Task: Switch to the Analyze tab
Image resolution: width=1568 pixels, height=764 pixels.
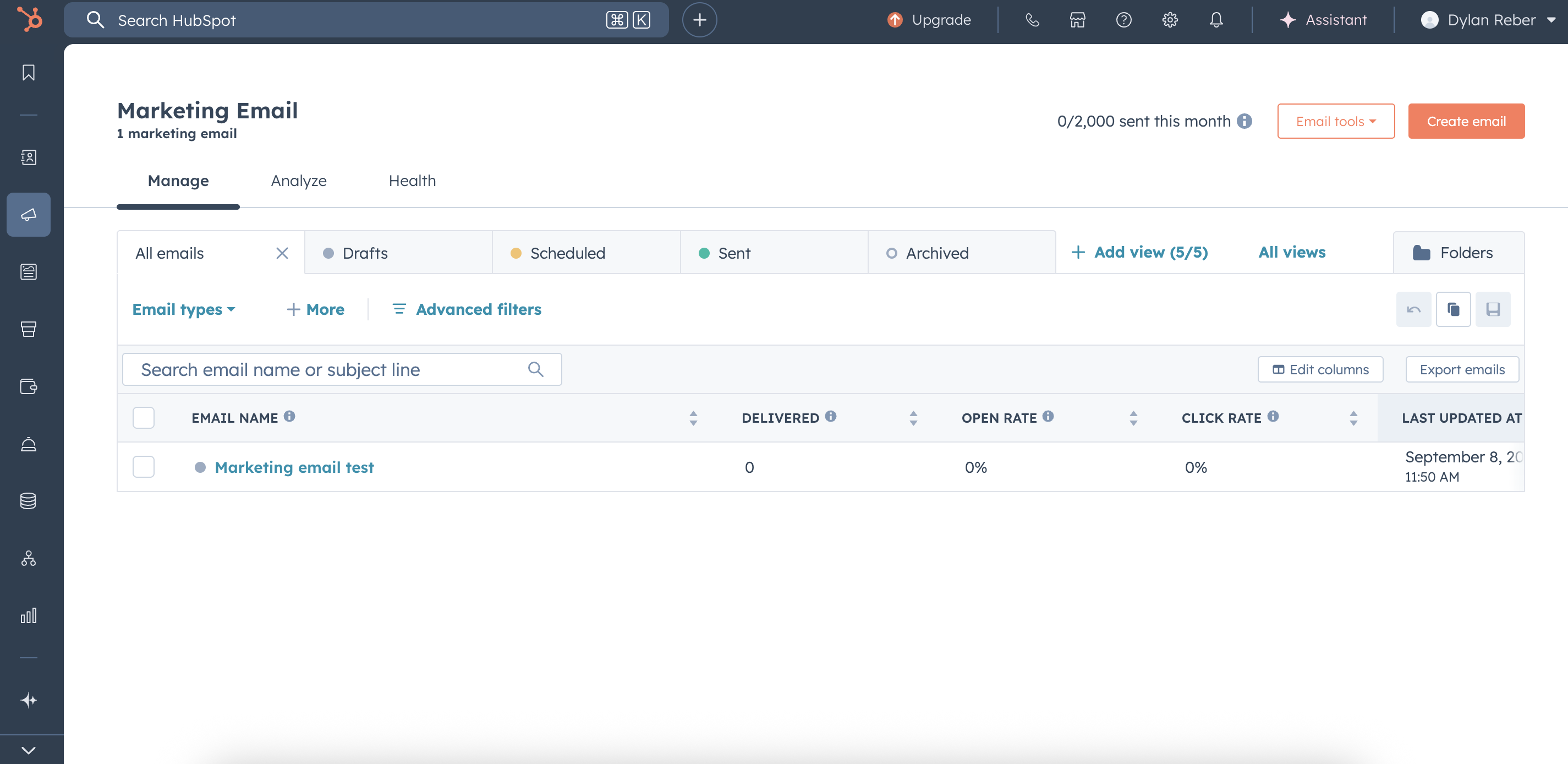Action: point(298,181)
